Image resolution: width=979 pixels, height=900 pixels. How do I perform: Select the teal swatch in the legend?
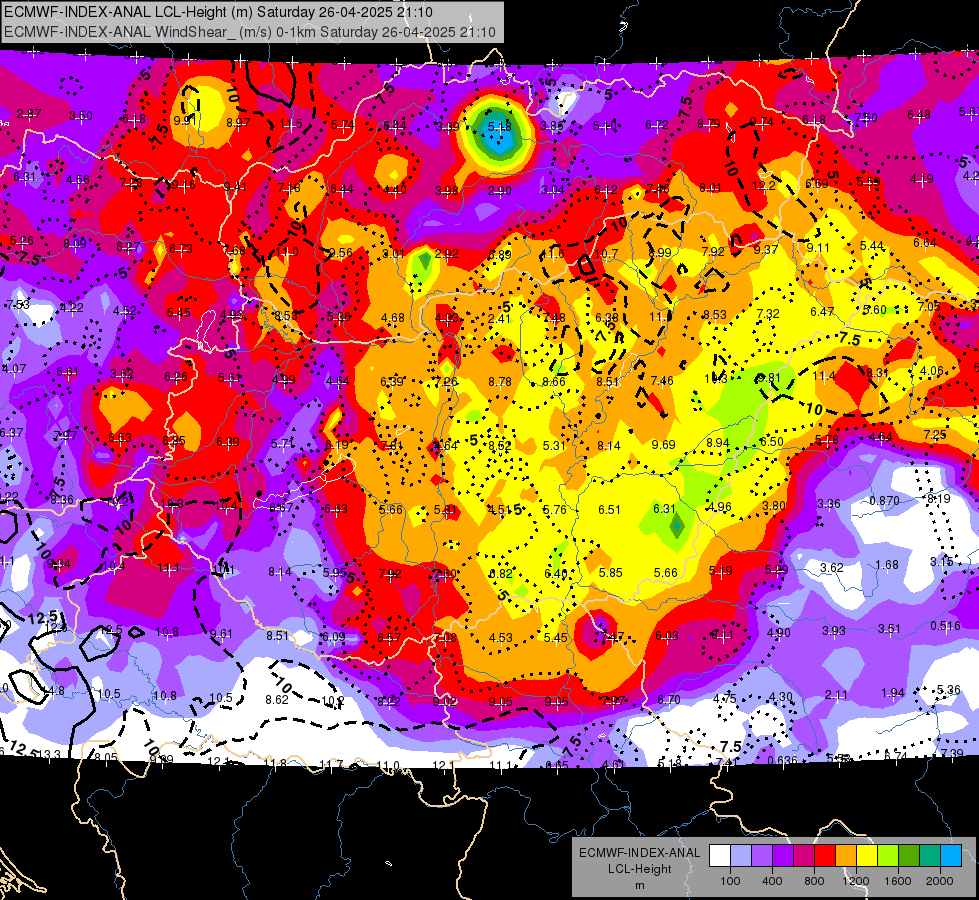[930, 856]
